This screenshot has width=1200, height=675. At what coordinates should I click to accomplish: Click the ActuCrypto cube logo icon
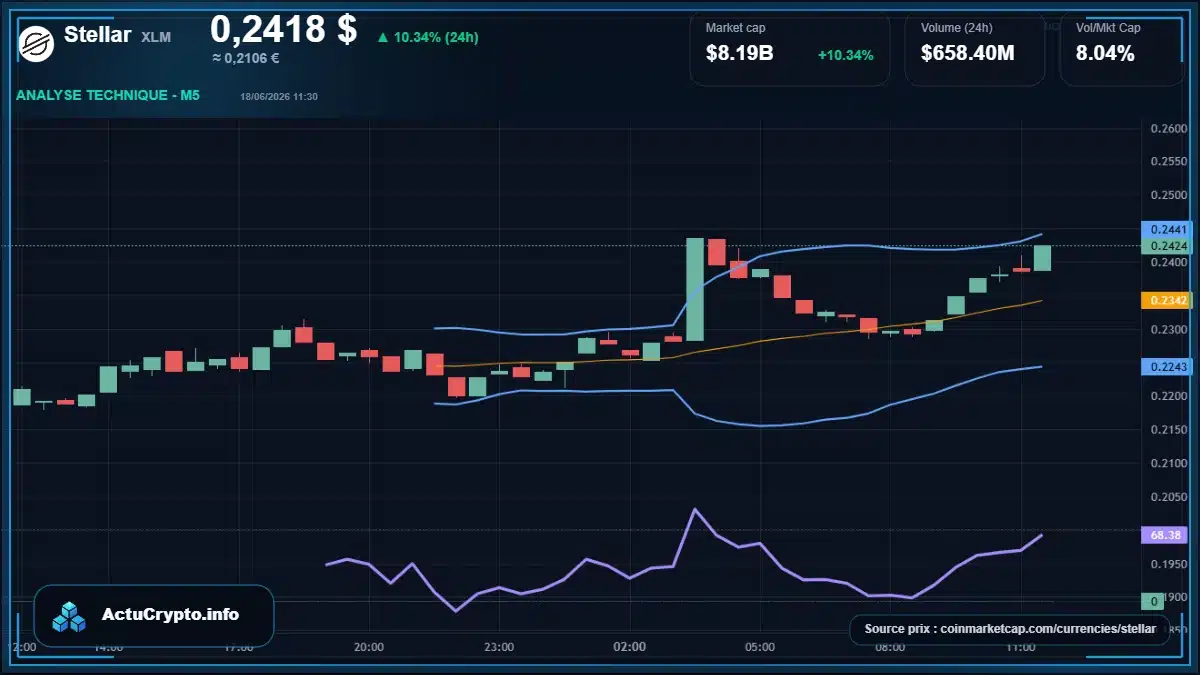click(70, 616)
